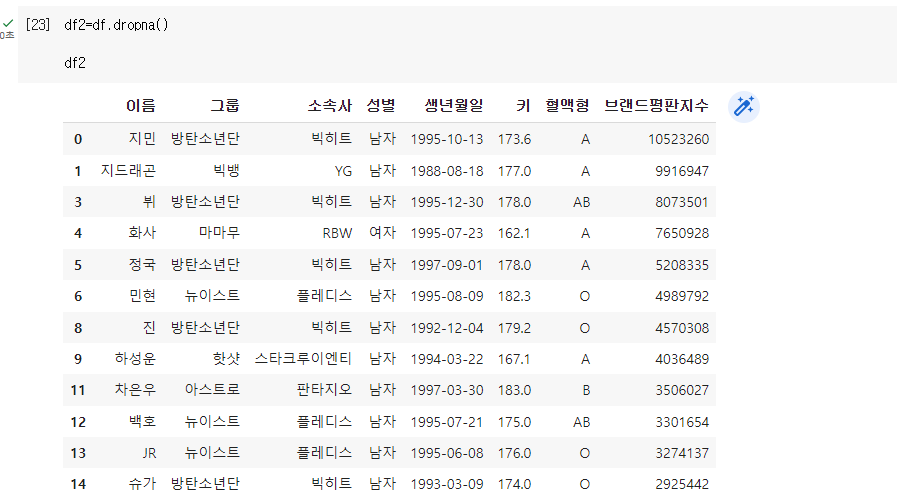Select the 소속사 column header
This screenshot has width=901, height=499.
pyautogui.click(x=329, y=106)
